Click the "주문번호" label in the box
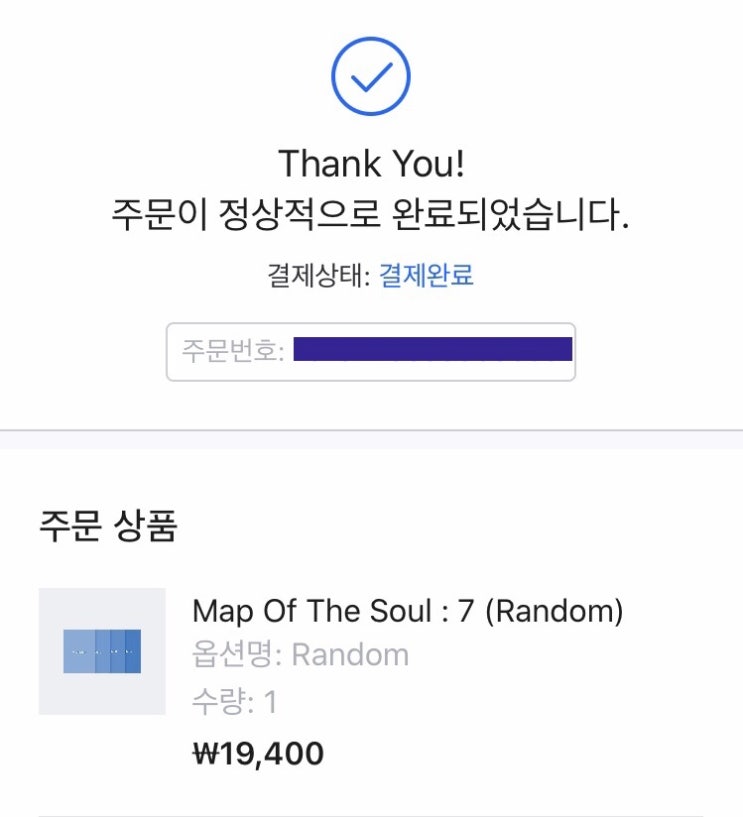Image resolution: width=743 pixels, height=817 pixels. click(234, 351)
